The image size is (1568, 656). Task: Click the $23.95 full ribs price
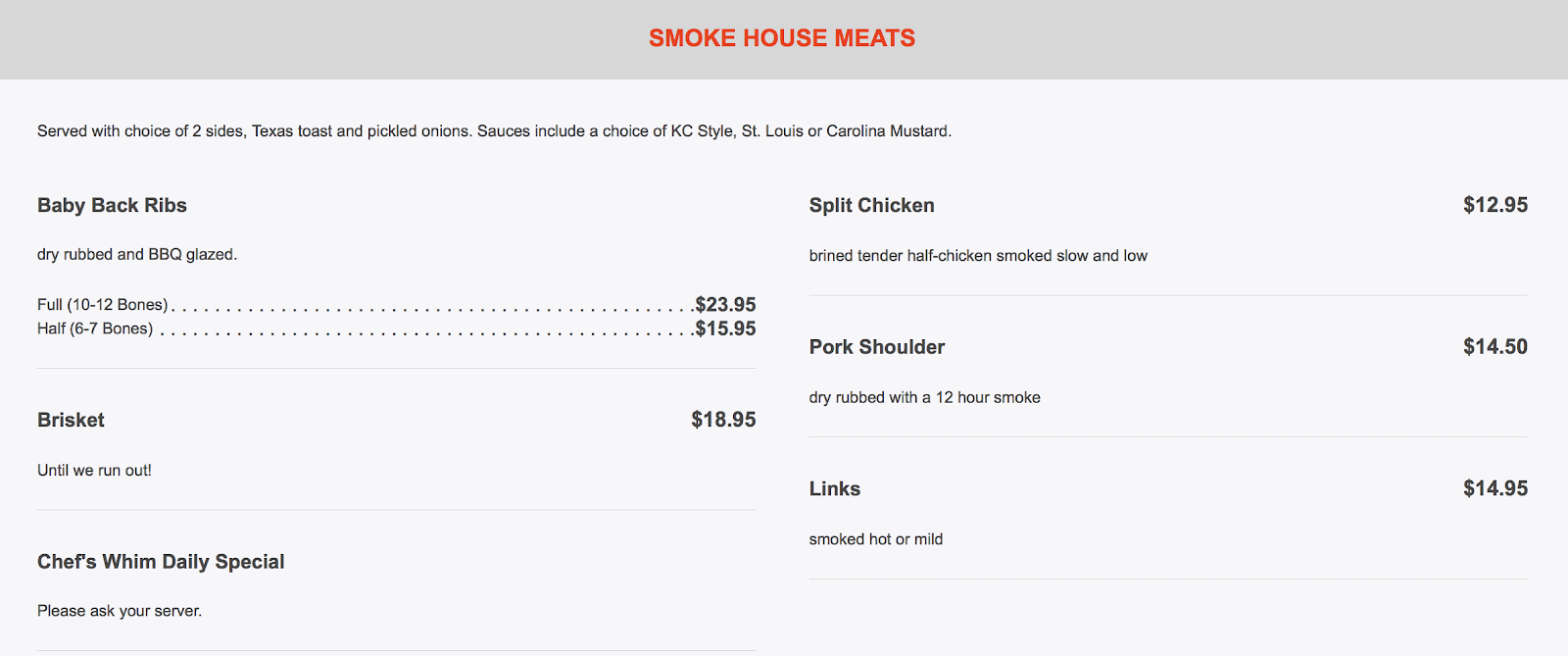click(x=725, y=305)
